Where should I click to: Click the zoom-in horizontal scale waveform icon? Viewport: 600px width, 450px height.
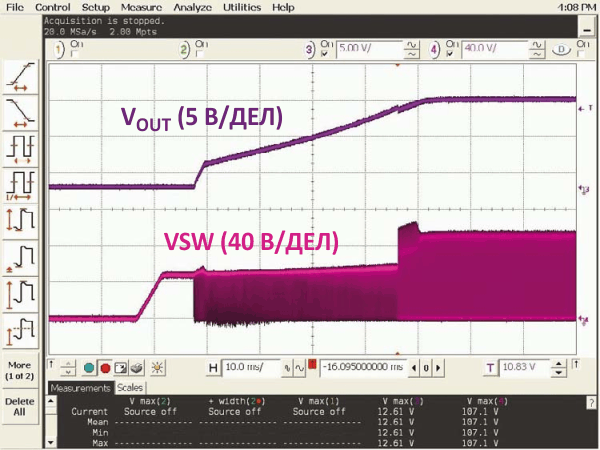coord(299,368)
